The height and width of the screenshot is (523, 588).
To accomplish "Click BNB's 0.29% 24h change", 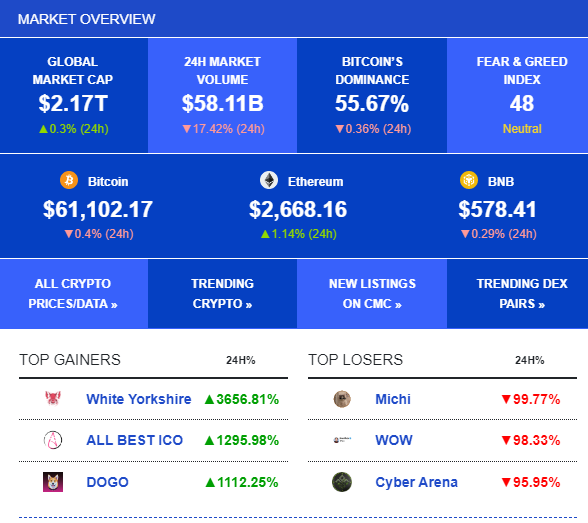I will (498, 234).
